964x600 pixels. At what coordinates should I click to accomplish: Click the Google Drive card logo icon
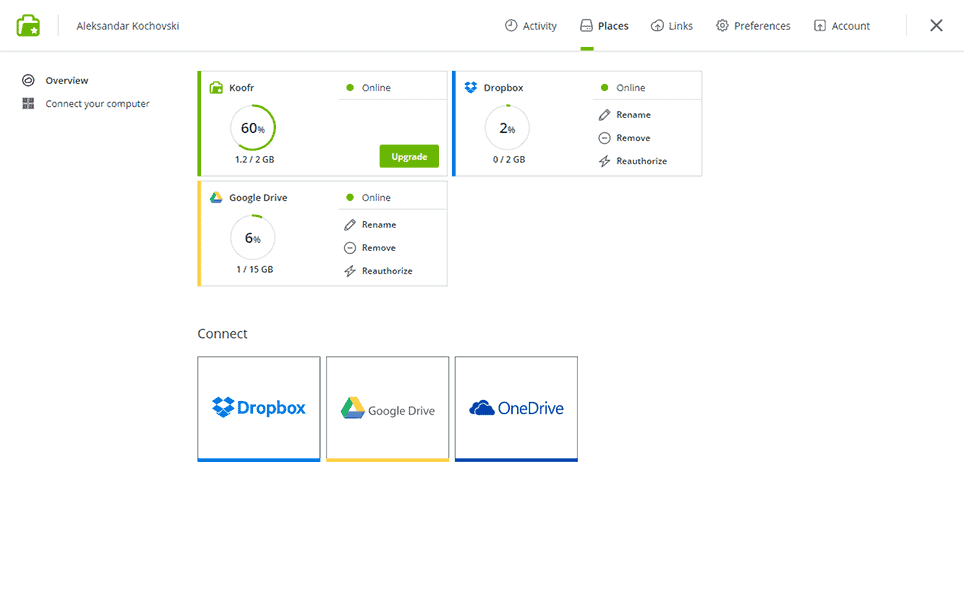click(x=216, y=197)
